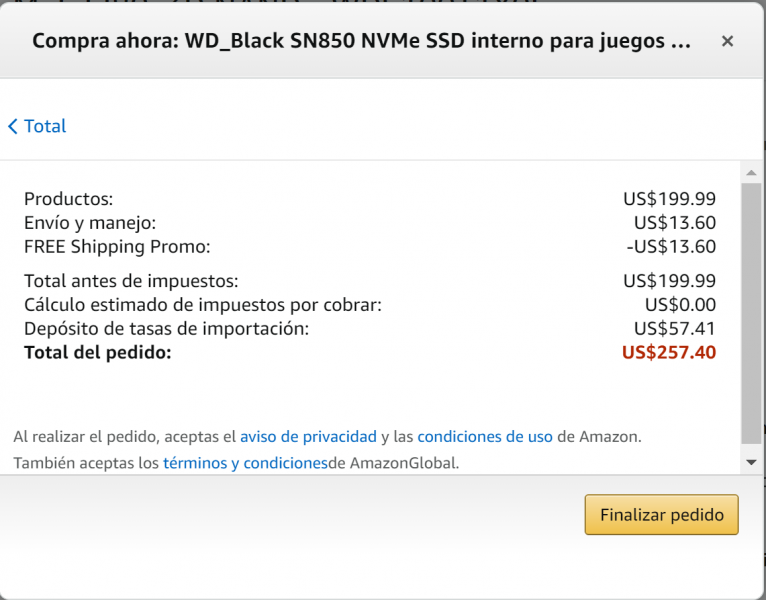The image size is (766, 600).
Task: Click the scrollbar down arrow
Action: click(751, 462)
